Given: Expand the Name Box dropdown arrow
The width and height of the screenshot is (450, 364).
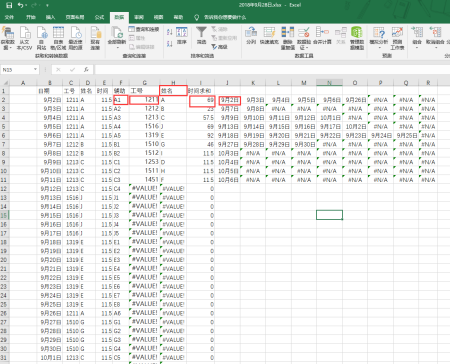Looking at the screenshot, I should tap(35, 69).
